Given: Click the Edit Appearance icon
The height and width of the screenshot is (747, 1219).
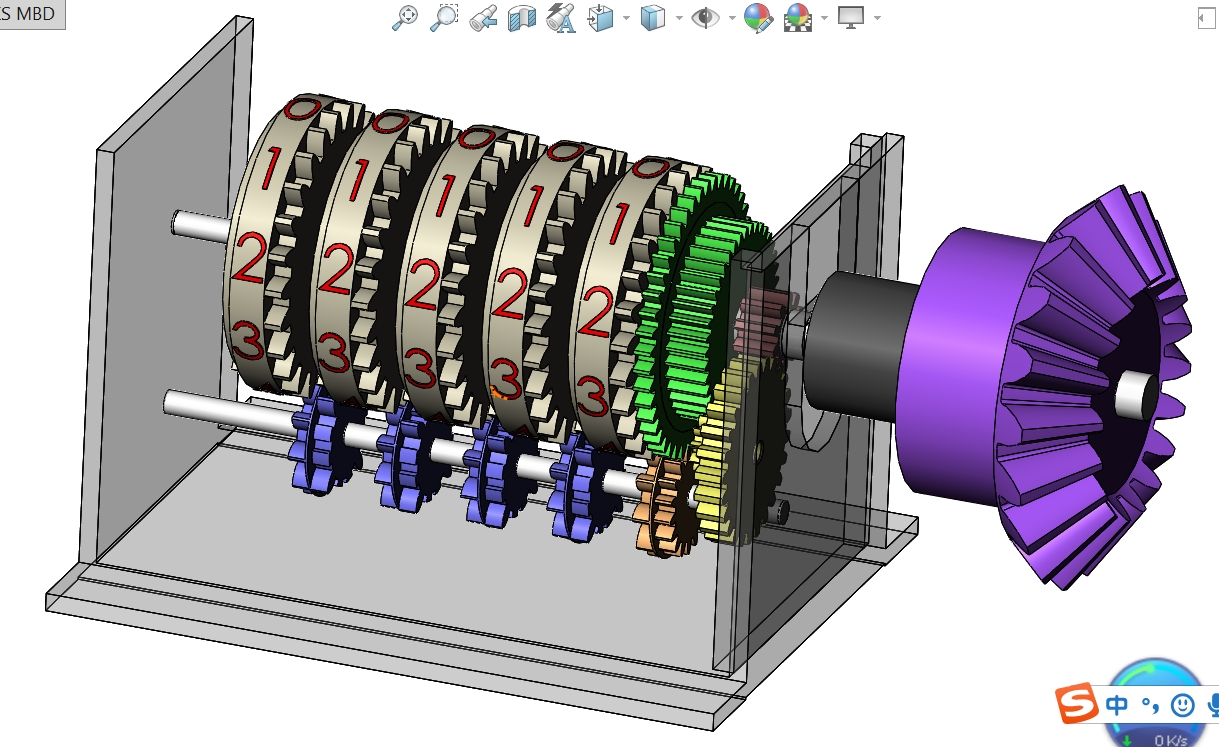Looking at the screenshot, I should [759, 17].
